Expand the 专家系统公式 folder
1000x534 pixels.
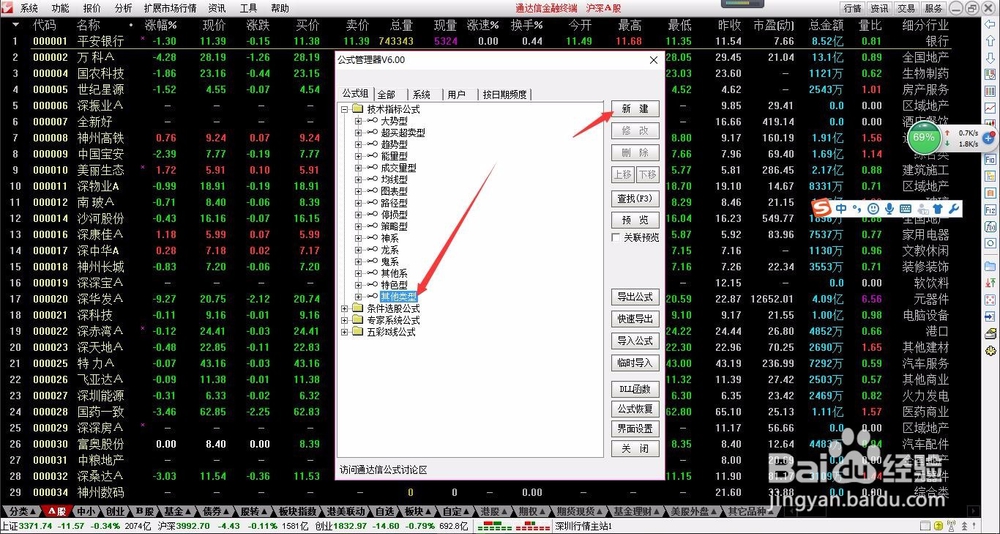(x=344, y=320)
